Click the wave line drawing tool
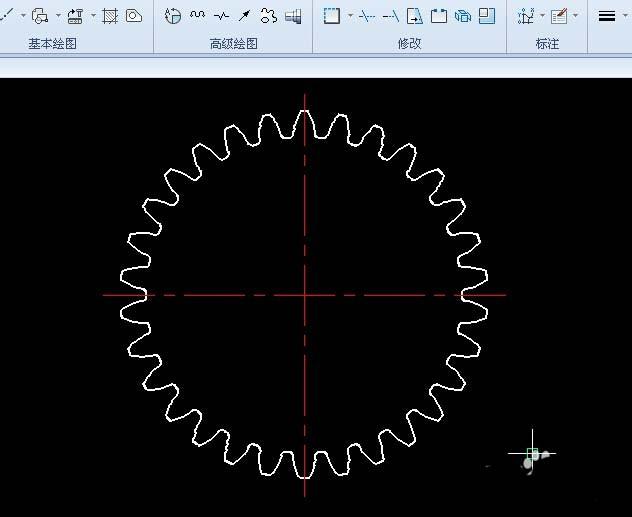This screenshot has width=632, height=517. pos(198,16)
